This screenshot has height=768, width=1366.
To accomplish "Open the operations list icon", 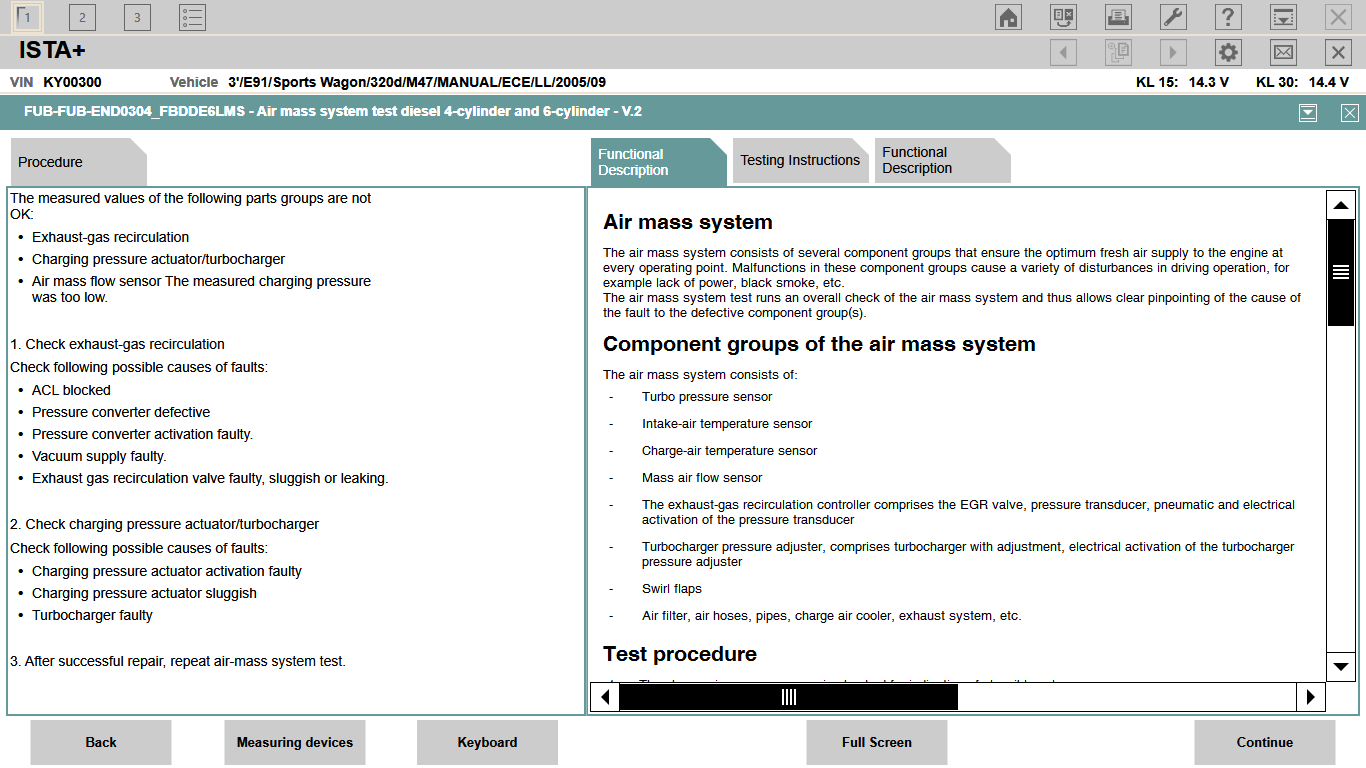I will [x=192, y=17].
